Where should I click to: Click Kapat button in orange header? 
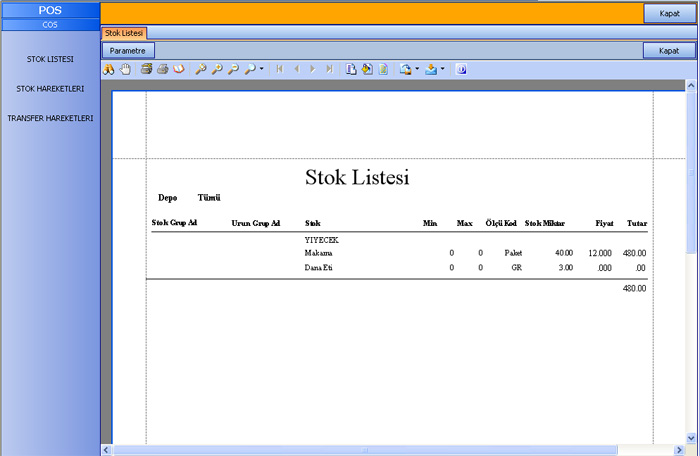669,13
